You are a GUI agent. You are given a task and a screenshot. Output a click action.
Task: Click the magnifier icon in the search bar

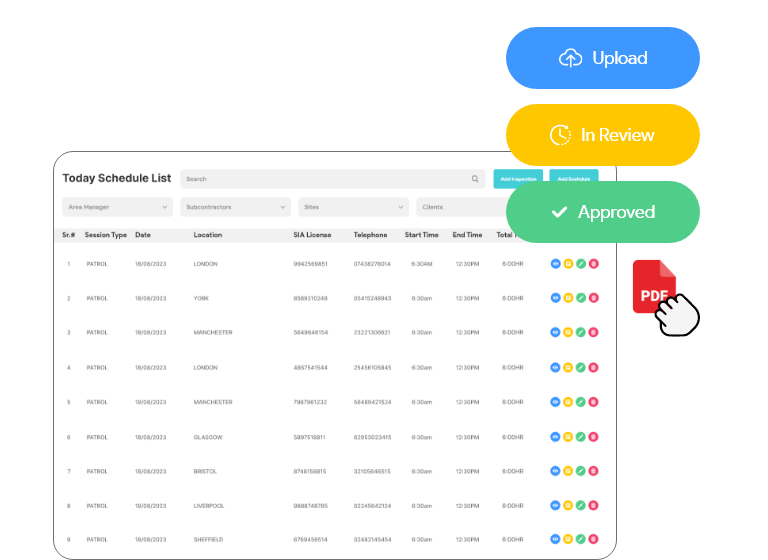[475, 179]
